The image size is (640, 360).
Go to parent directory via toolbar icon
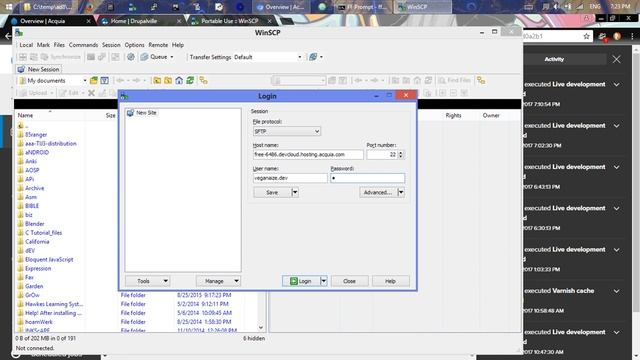tap(157, 80)
